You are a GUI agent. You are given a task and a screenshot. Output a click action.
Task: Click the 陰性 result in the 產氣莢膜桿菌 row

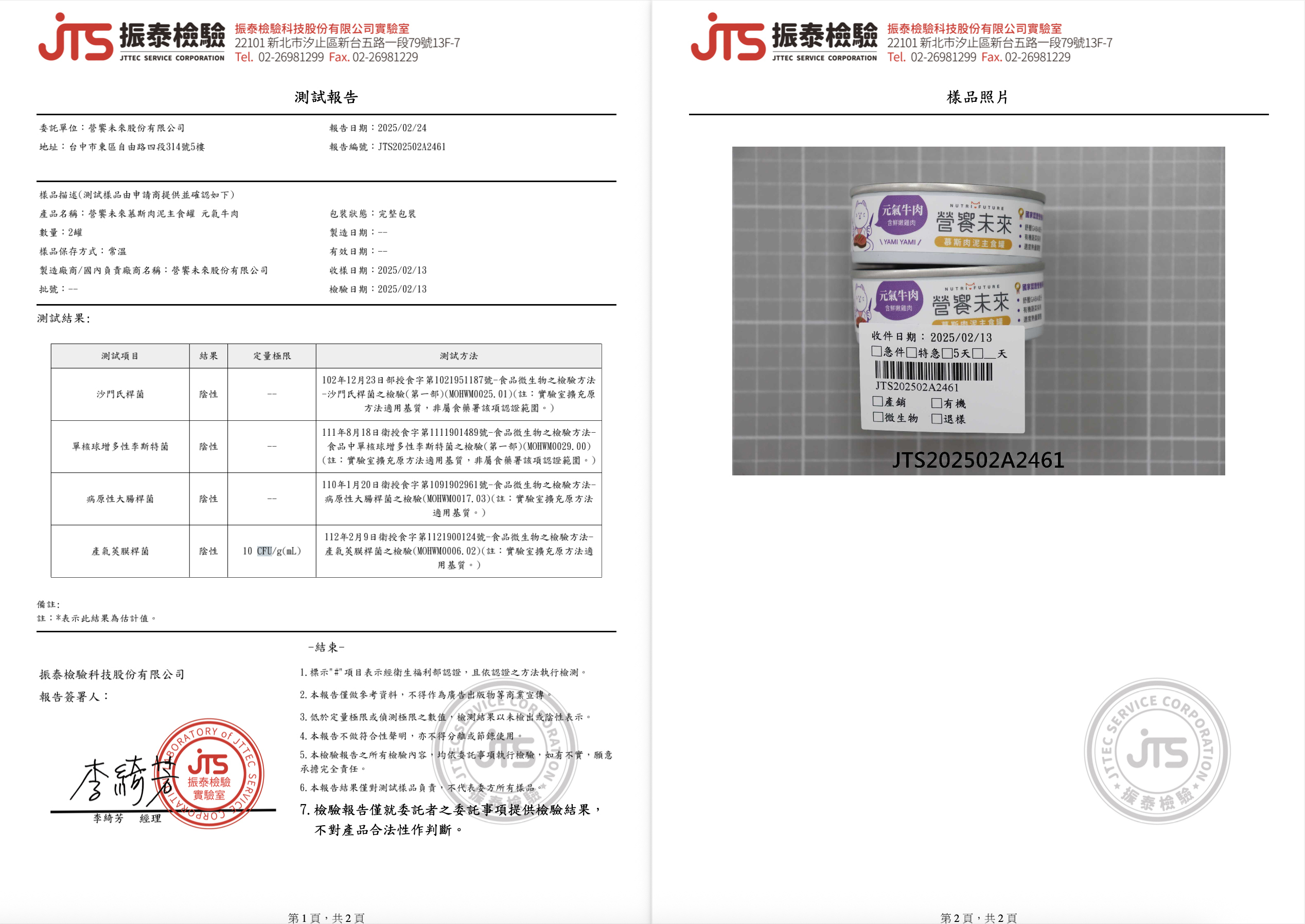209,552
